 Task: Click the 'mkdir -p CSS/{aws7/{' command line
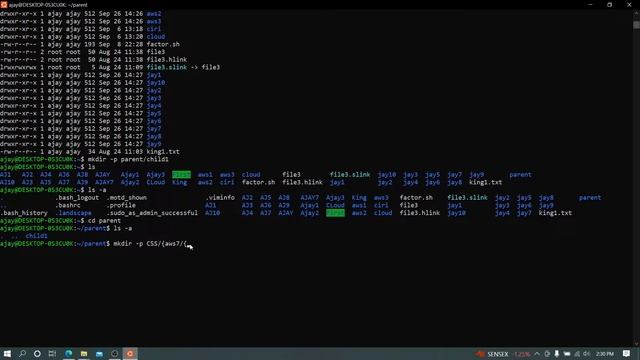click(x=150, y=244)
